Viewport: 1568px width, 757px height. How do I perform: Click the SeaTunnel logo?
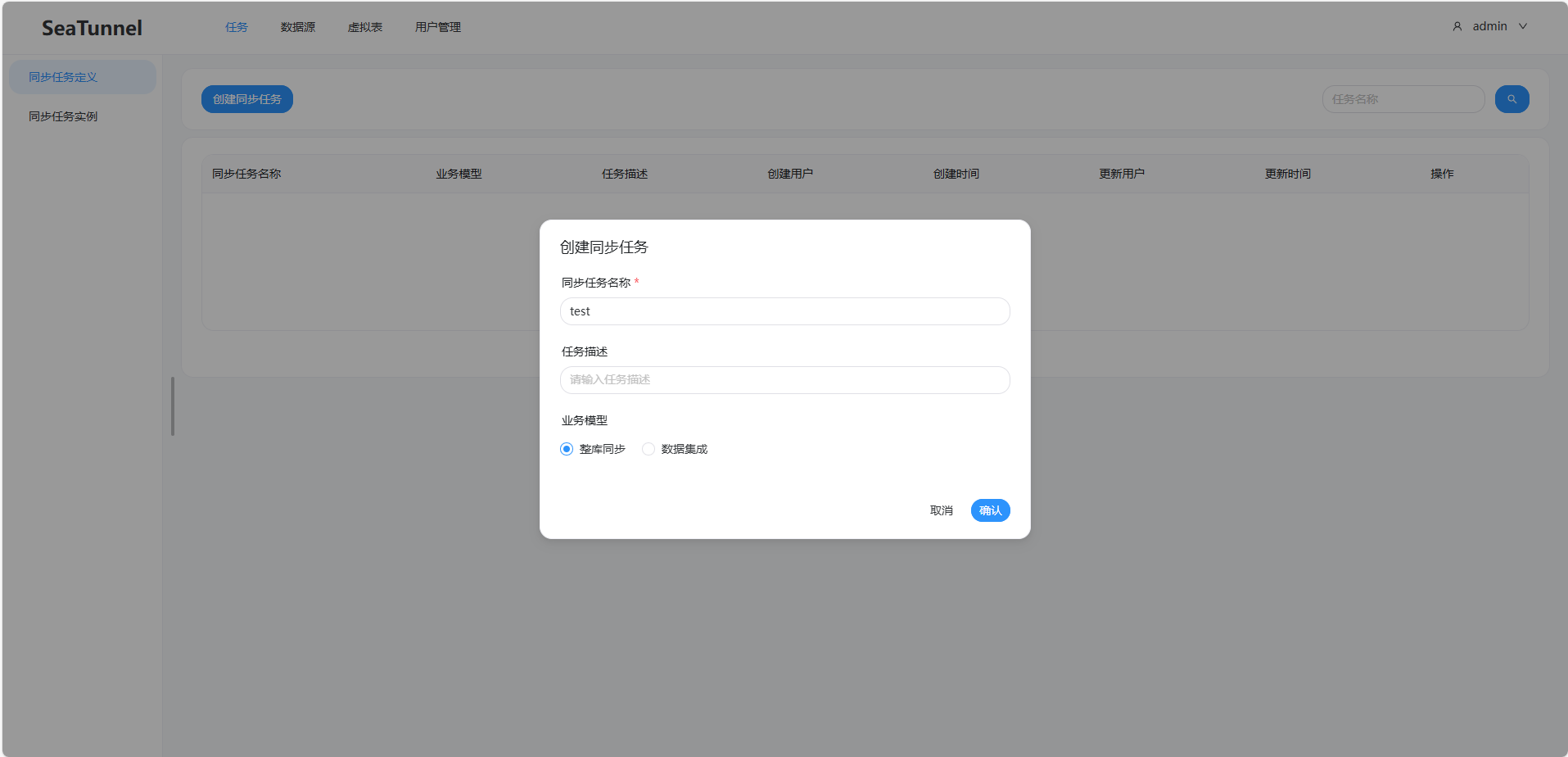tap(92, 28)
